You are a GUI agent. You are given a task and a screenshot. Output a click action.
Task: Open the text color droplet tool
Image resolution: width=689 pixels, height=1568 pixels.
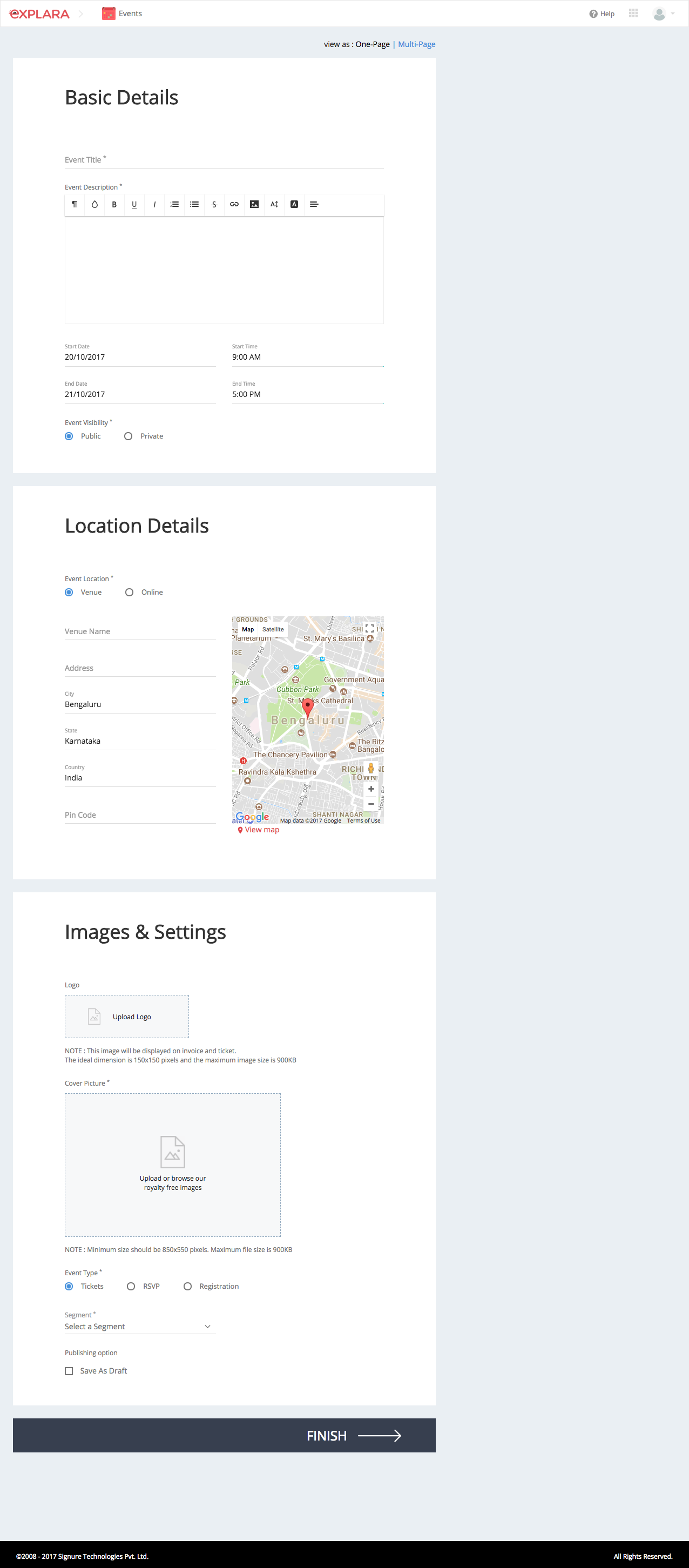point(94,205)
